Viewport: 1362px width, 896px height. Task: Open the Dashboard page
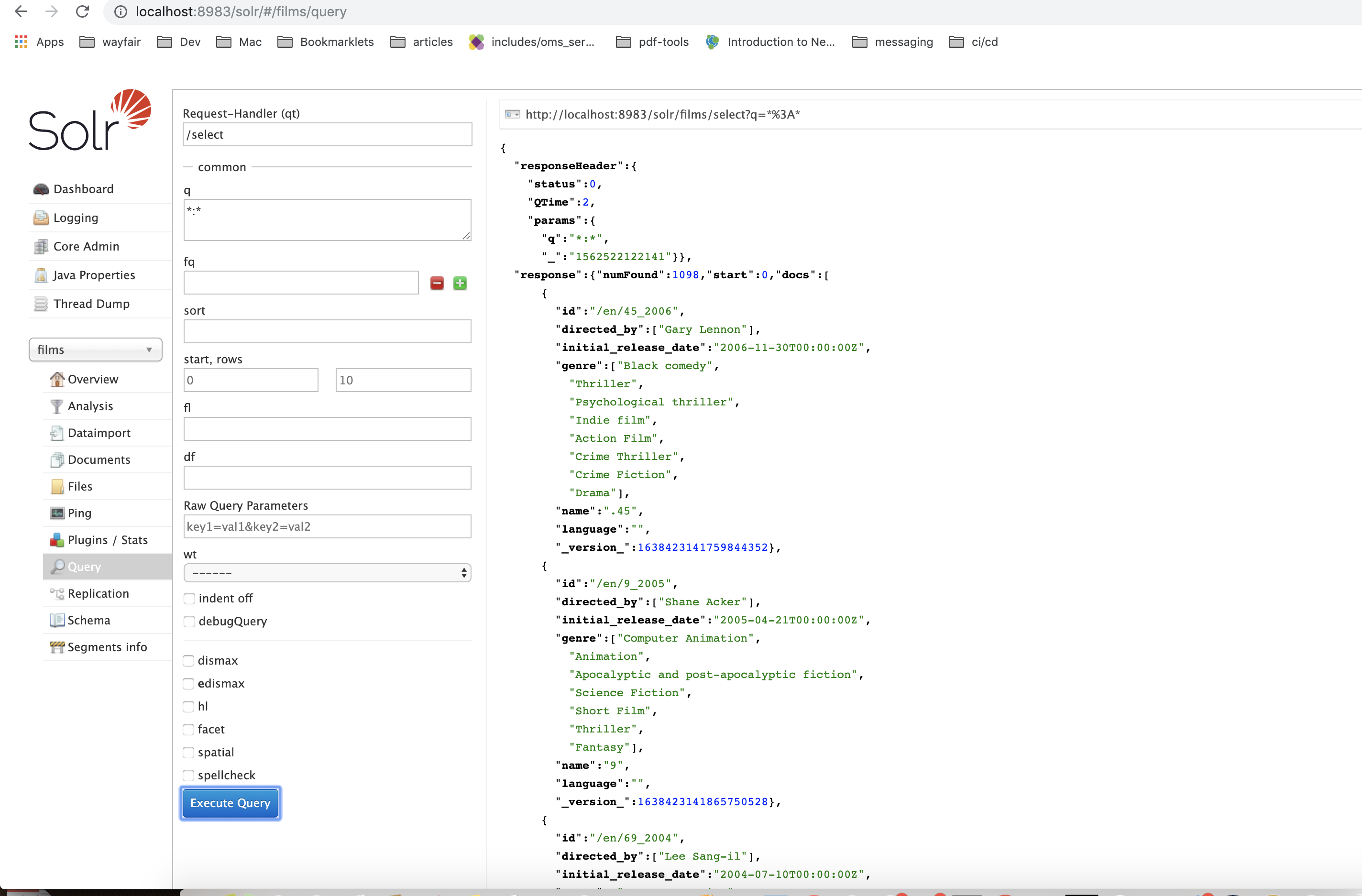(83, 189)
